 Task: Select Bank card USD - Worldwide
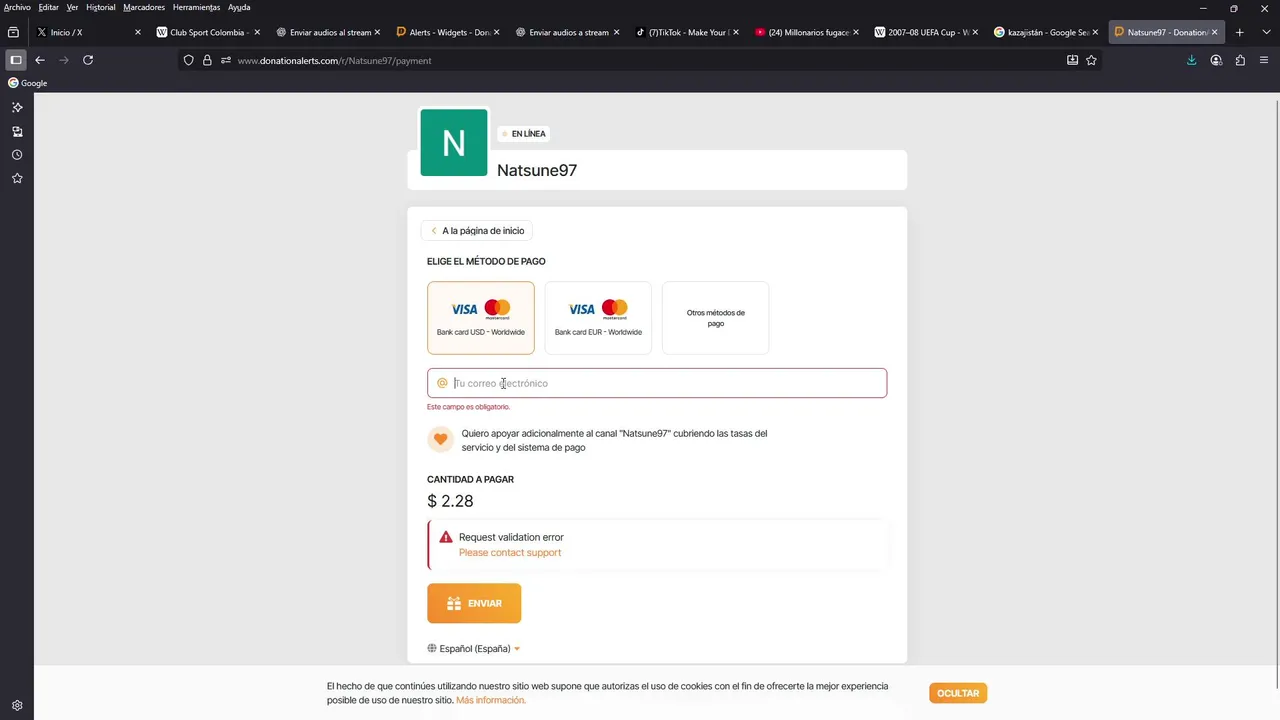tap(481, 317)
